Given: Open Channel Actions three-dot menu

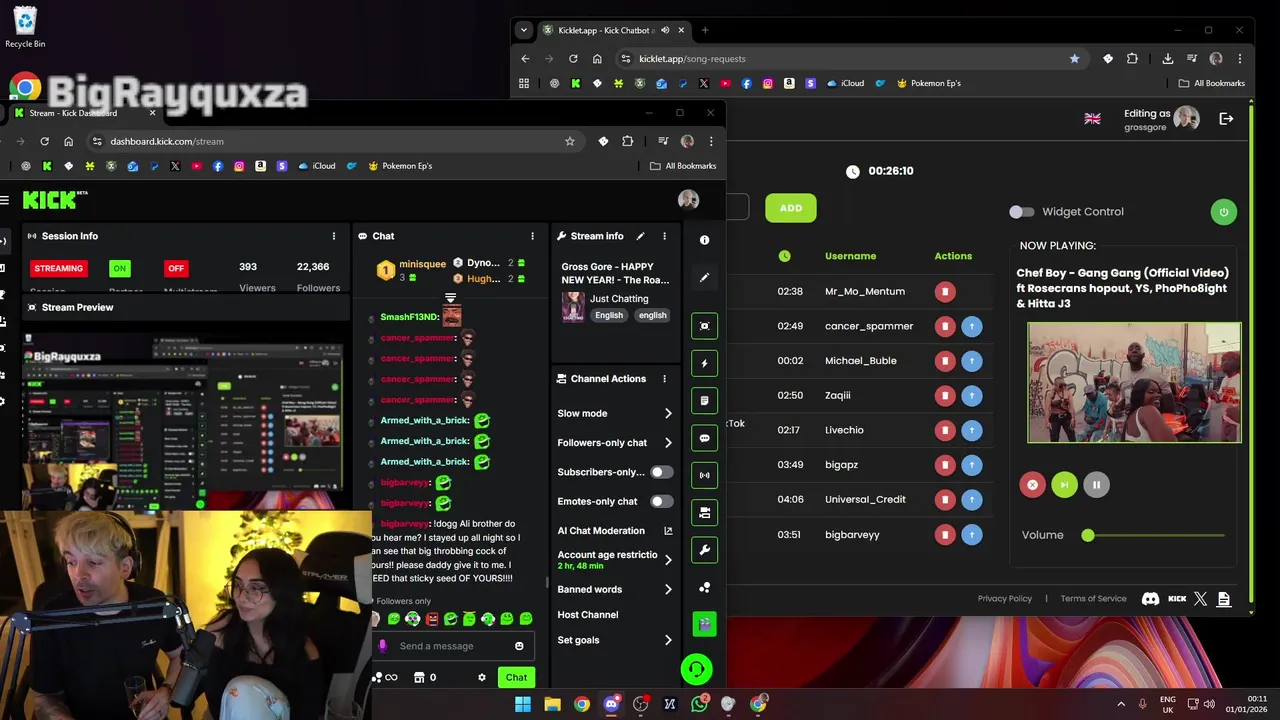Looking at the screenshot, I should [664, 379].
